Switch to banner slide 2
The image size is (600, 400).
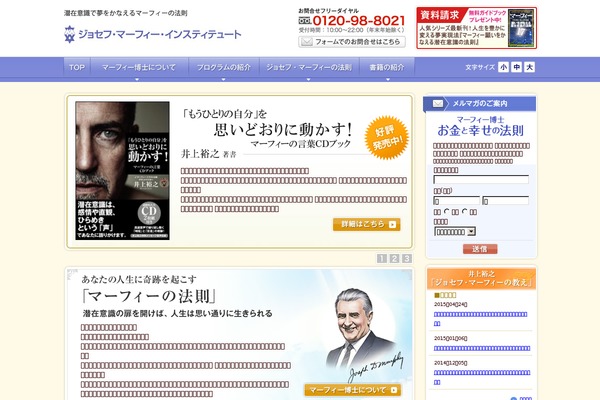click(394, 258)
